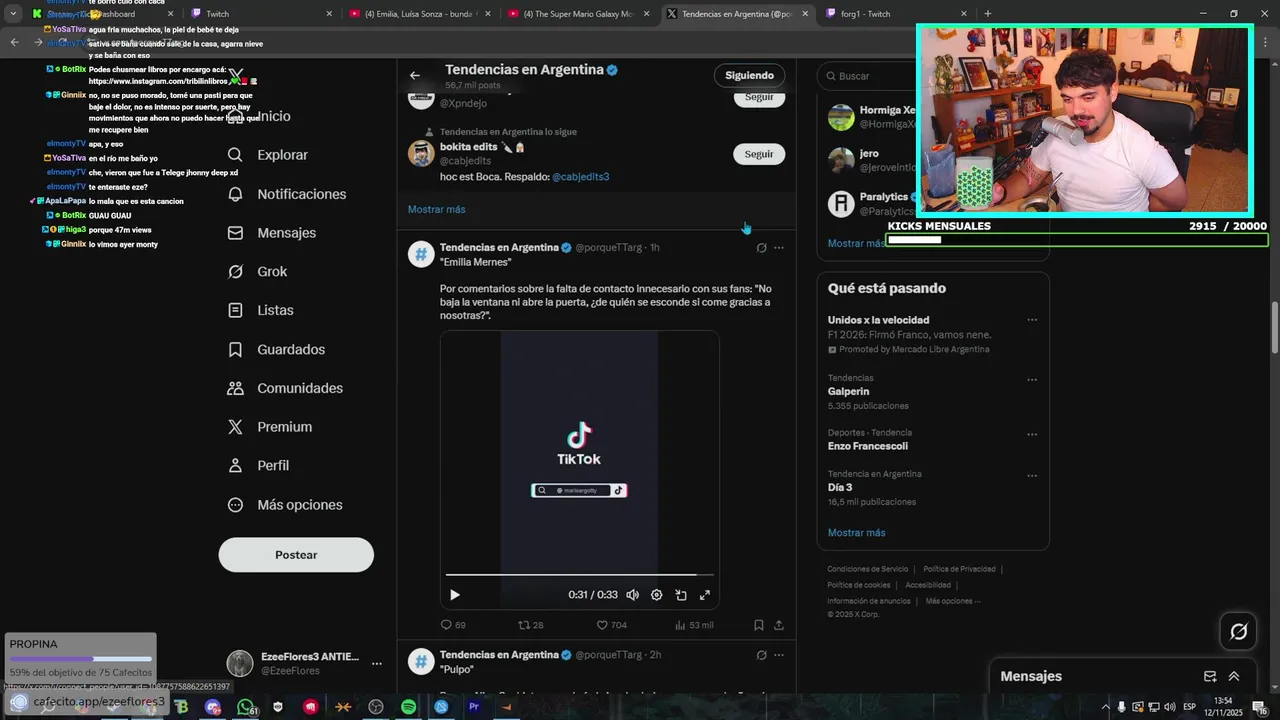This screenshot has height=720, width=1280.
Task: Open a new browser tab
Action: (987, 14)
